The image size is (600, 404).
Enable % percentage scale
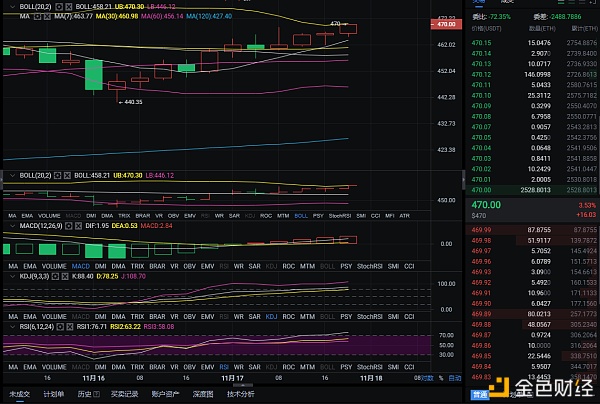click(441, 378)
